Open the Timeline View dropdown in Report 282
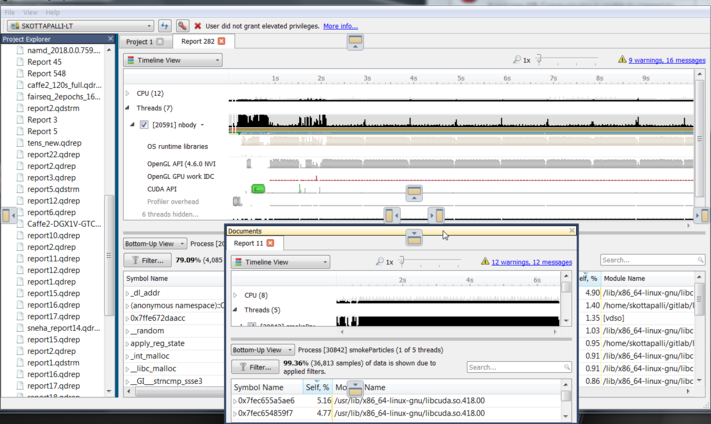Screen dimensions: 711x424 pyautogui.click(x=173, y=60)
